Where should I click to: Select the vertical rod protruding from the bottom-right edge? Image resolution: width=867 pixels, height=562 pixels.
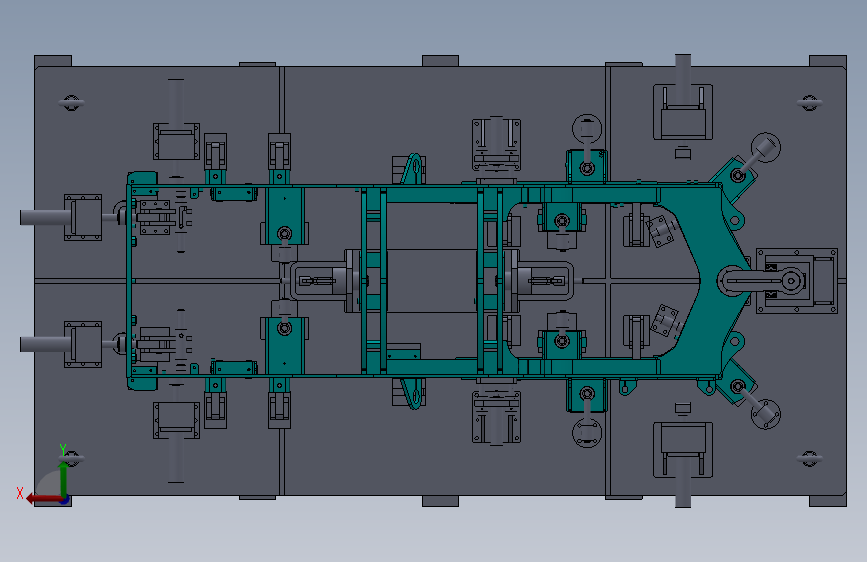tap(683, 482)
